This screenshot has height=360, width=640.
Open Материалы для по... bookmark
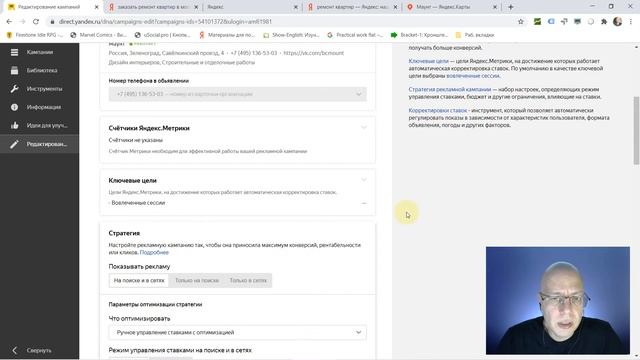click(x=227, y=35)
